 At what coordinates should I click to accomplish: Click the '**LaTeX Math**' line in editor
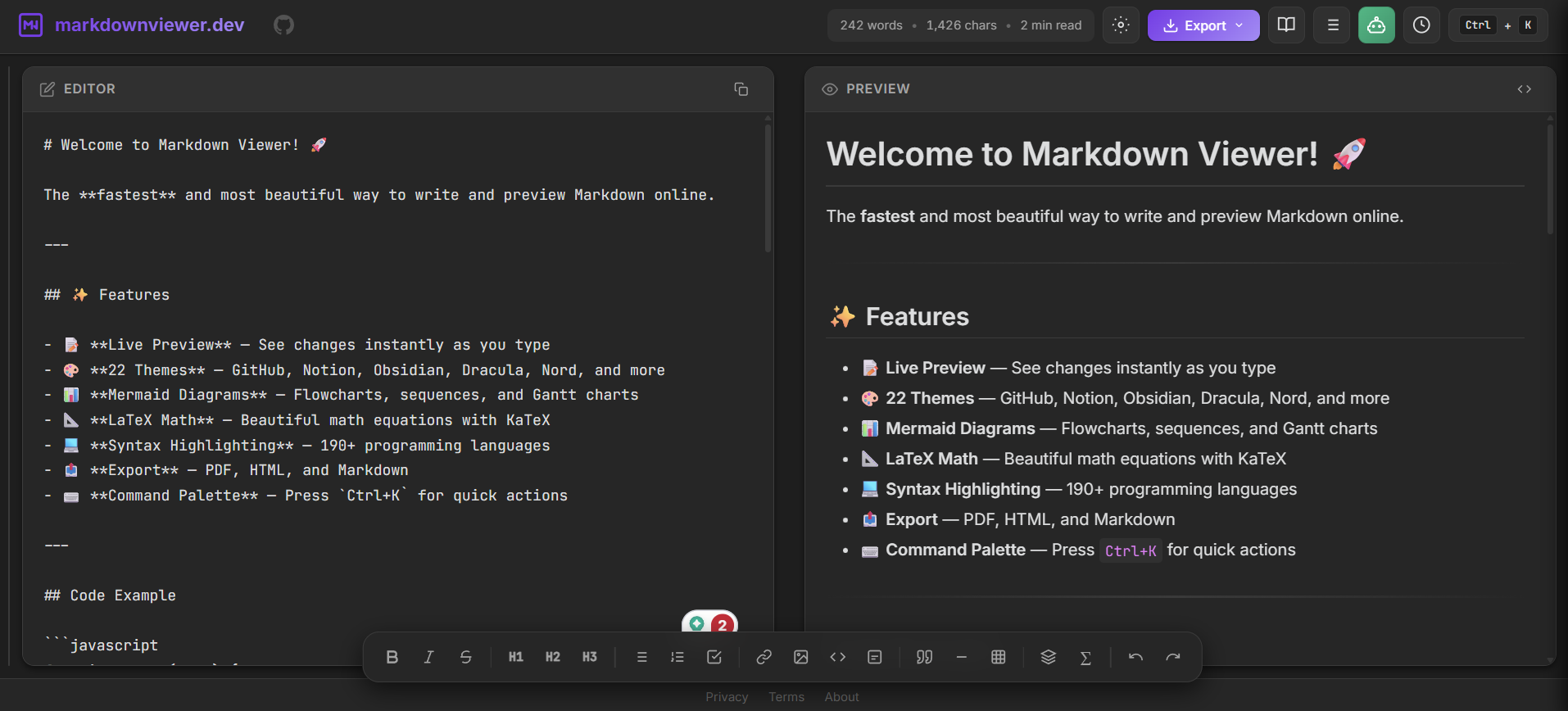click(x=297, y=420)
